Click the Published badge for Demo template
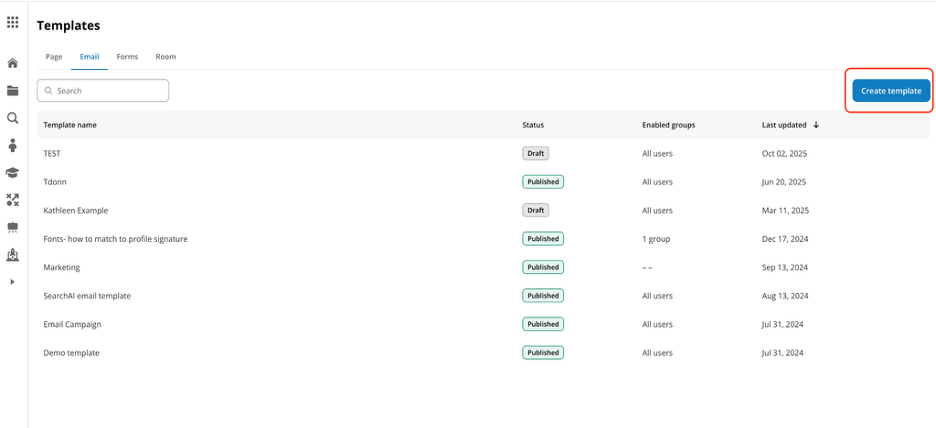 click(x=543, y=352)
